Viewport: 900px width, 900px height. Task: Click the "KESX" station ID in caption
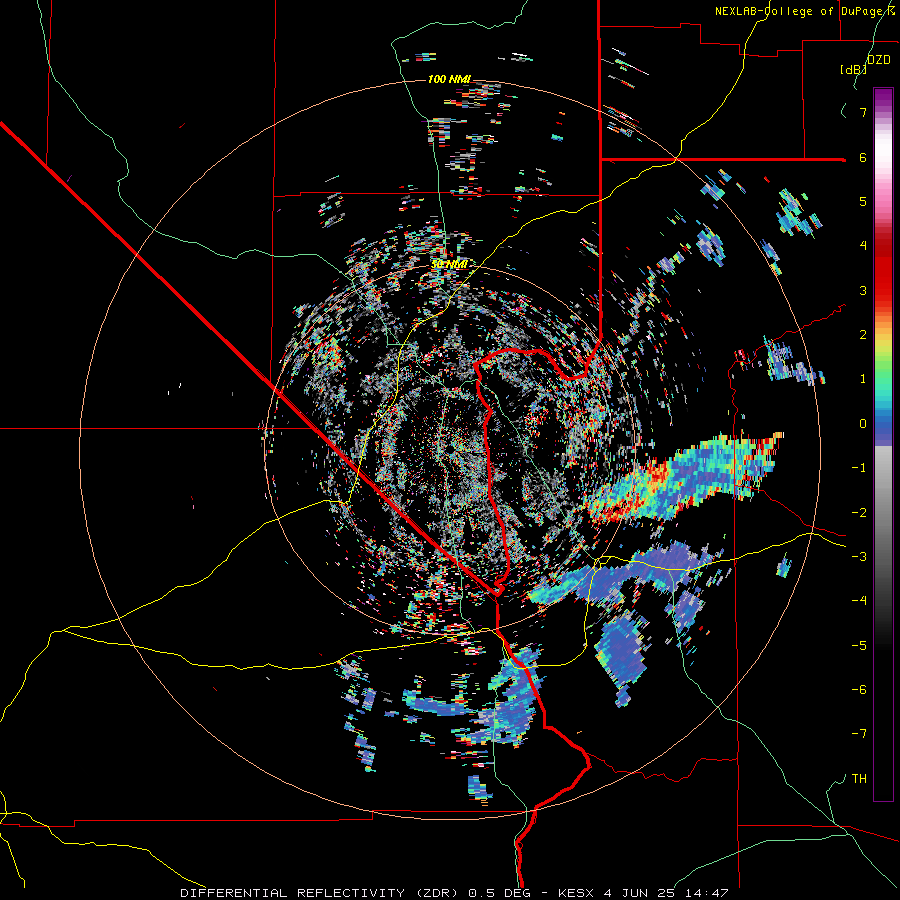click(581, 893)
